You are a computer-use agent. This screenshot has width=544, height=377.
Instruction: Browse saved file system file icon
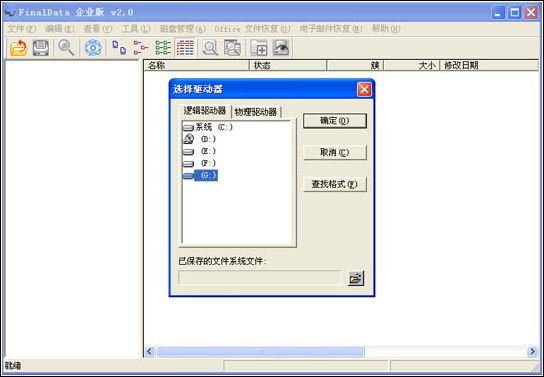tap(356, 278)
